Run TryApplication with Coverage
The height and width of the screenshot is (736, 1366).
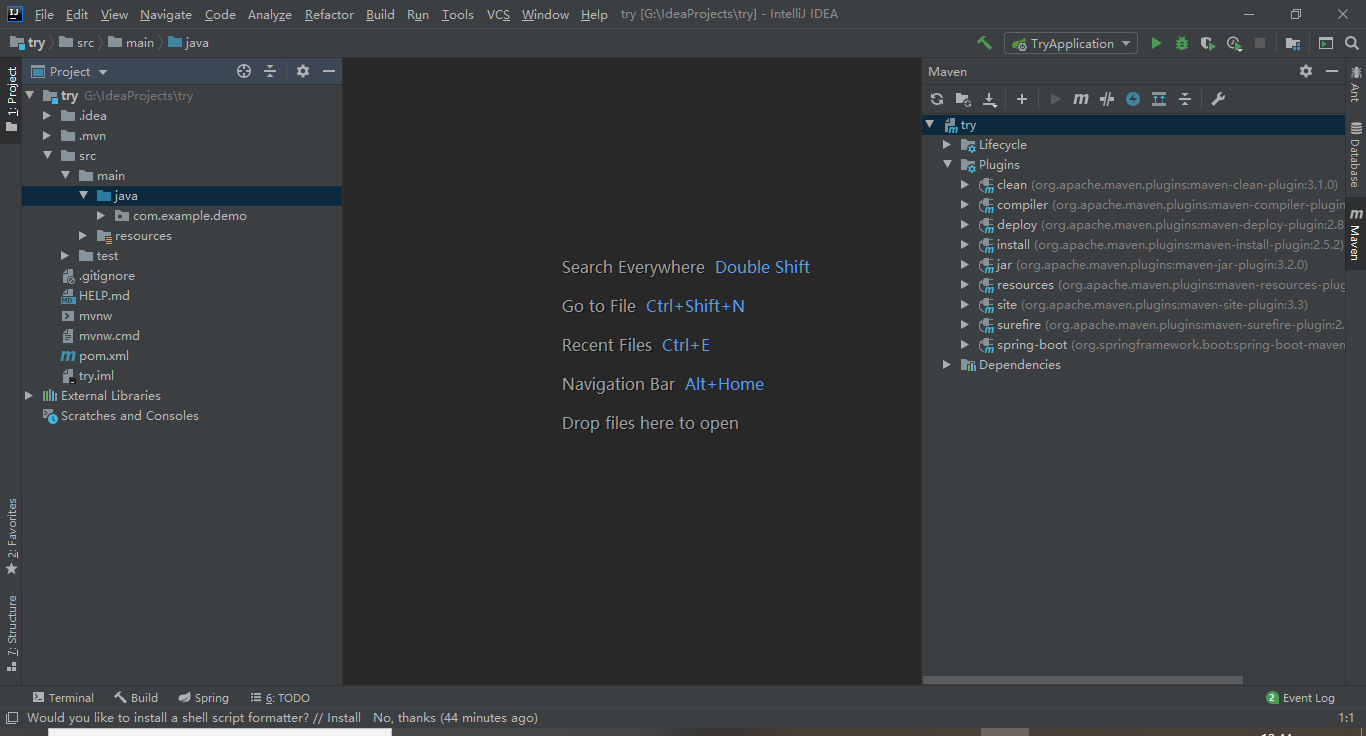(x=1208, y=43)
